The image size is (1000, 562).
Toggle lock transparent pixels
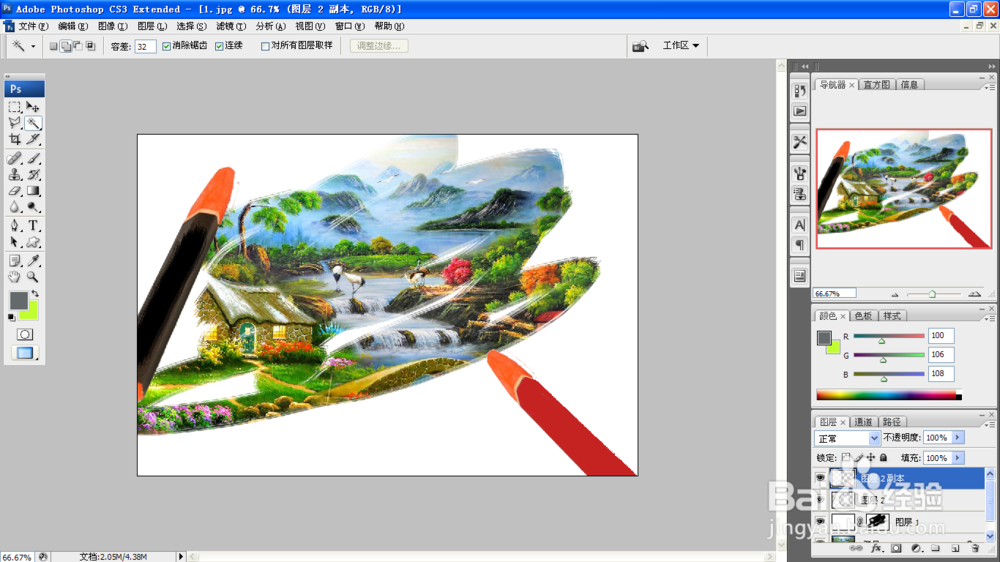pos(846,457)
